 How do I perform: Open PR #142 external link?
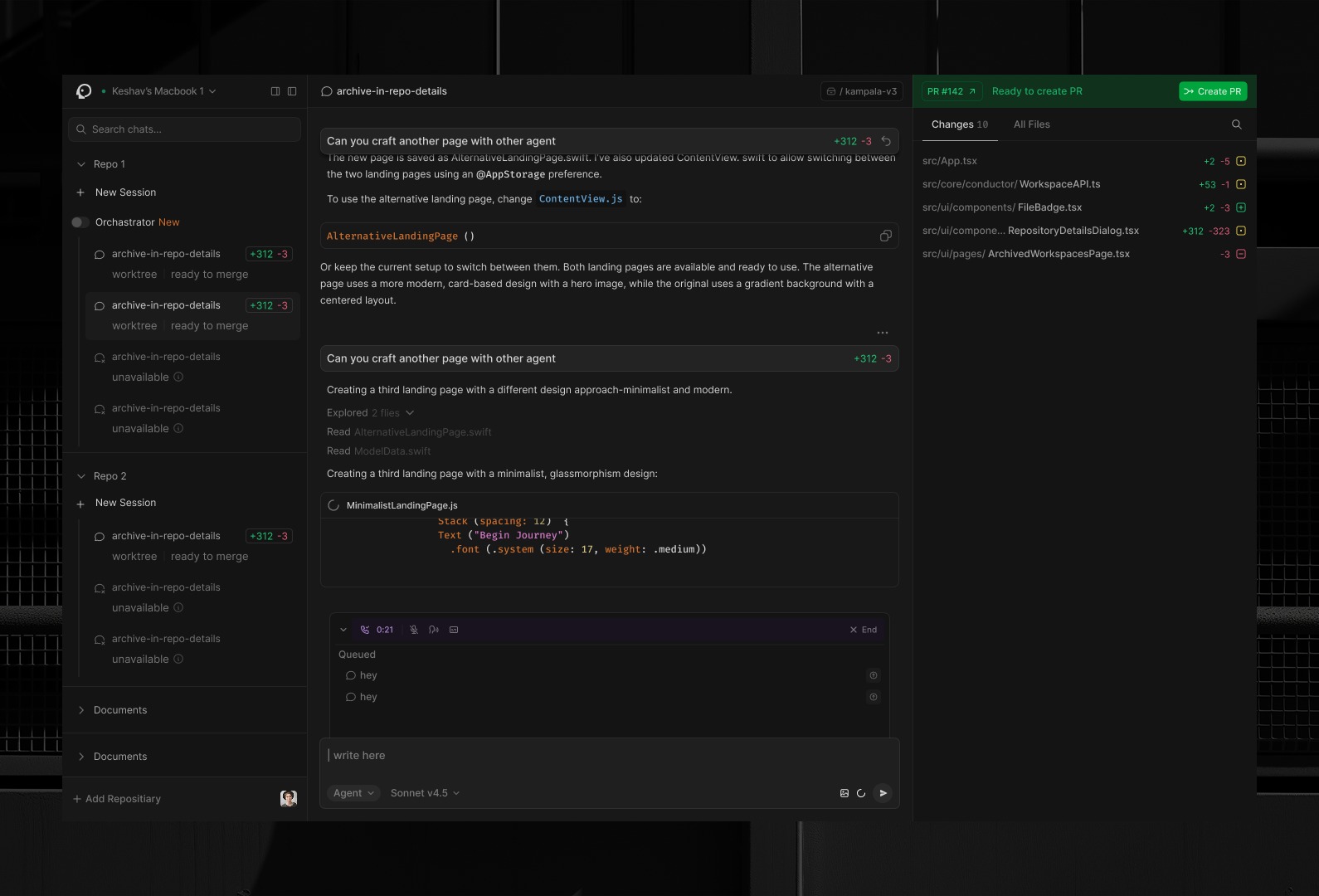point(952,91)
